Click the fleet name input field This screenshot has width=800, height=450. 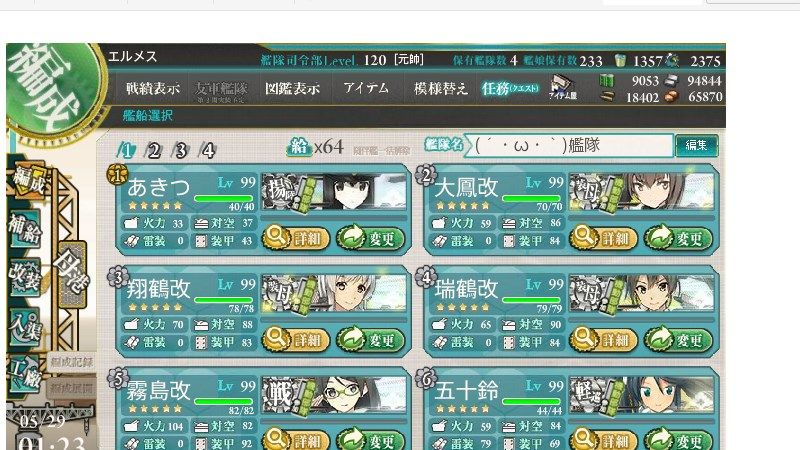pos(570,145)
